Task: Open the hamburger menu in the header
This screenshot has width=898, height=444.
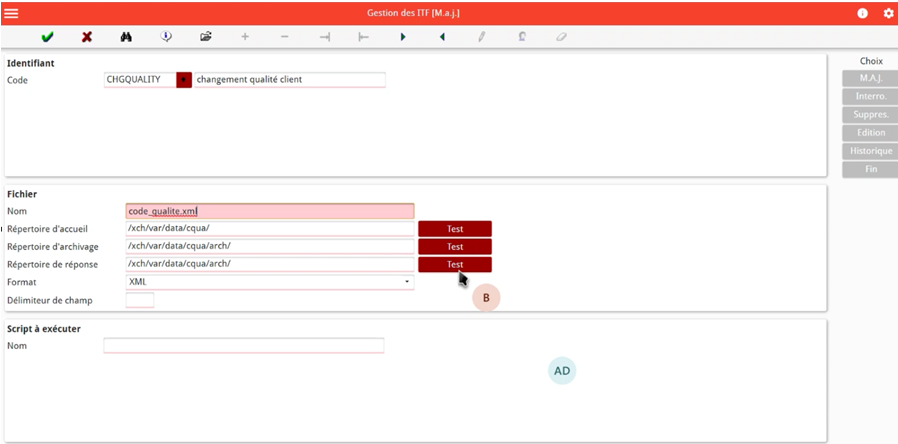Action: 11,13
